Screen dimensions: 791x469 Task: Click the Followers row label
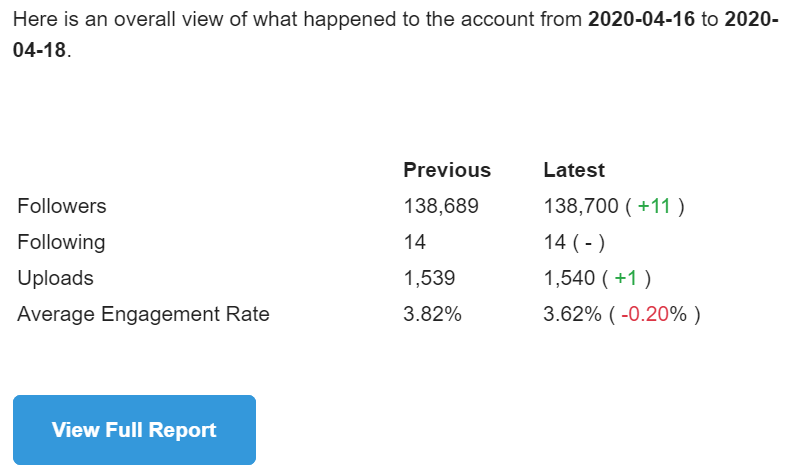(61, 206)
